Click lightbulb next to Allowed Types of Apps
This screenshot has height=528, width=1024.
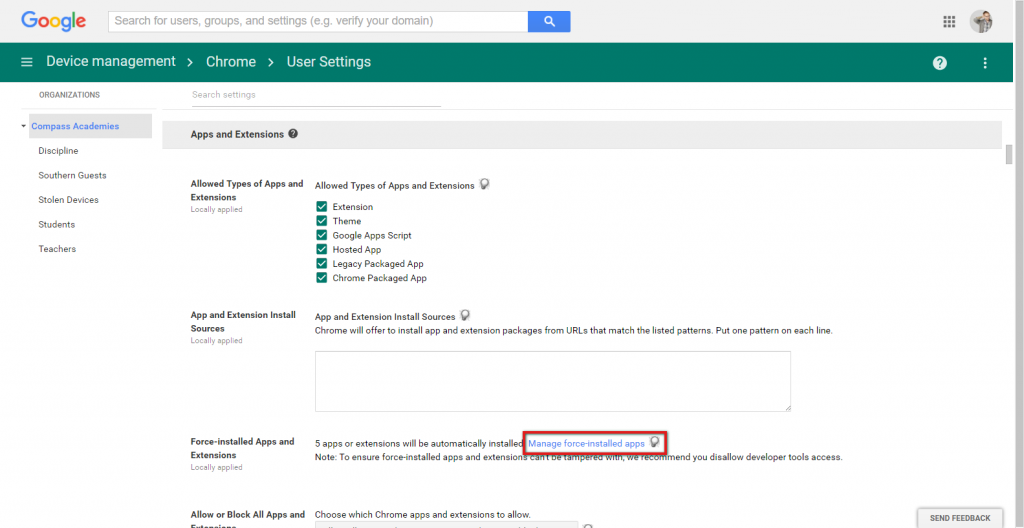click(x=484, y=185)
